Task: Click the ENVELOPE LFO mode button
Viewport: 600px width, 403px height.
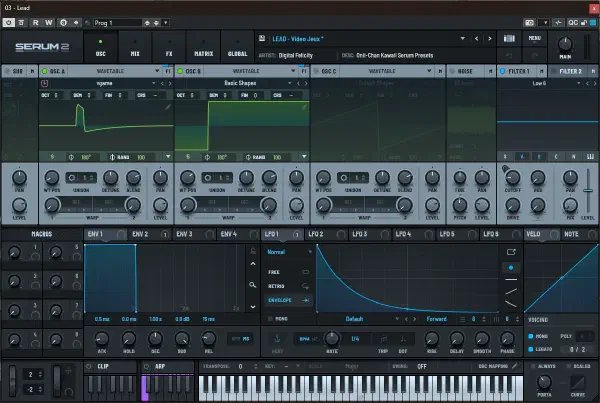Action: (288, 300)
